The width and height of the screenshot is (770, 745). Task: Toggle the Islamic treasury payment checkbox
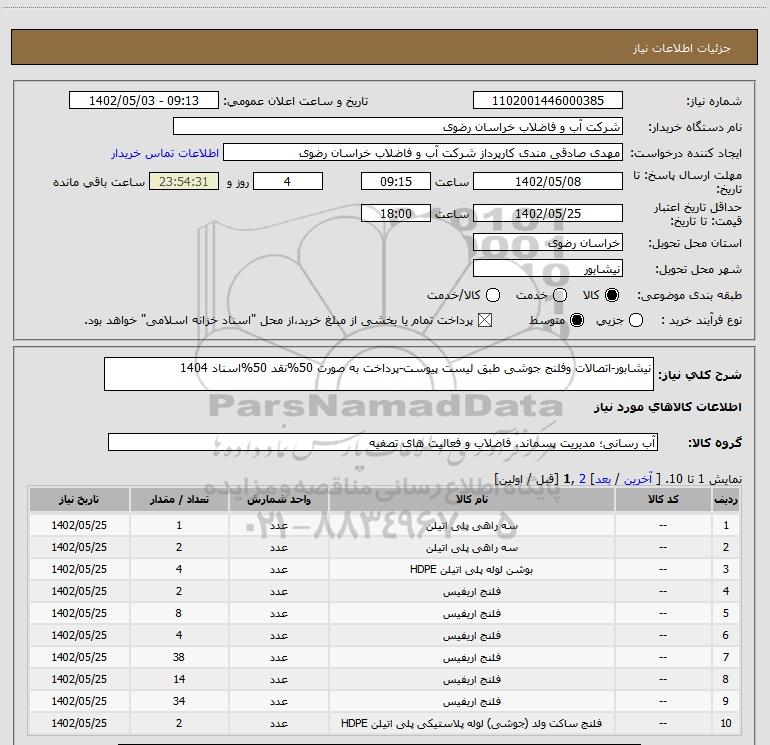click(x=485, y=321)
